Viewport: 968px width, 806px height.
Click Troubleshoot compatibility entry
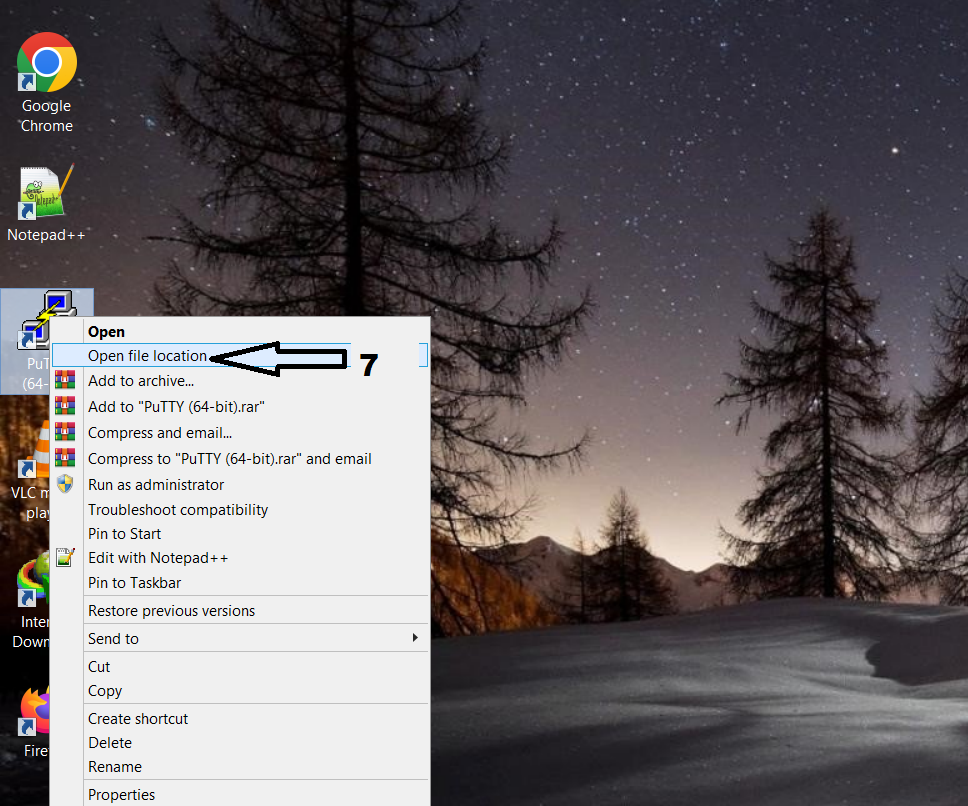point(178,510)
